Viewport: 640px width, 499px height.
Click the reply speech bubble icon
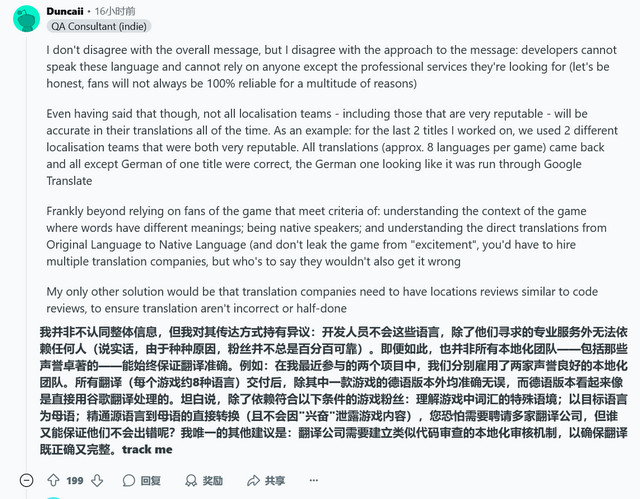point(129,480)
